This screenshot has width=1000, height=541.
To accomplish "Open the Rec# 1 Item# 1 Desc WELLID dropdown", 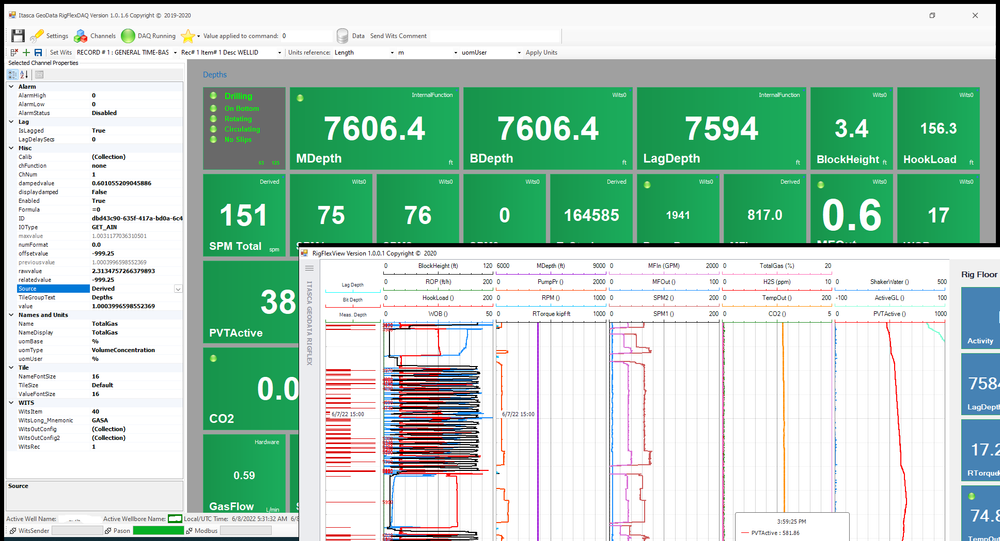I will [279, 53].
